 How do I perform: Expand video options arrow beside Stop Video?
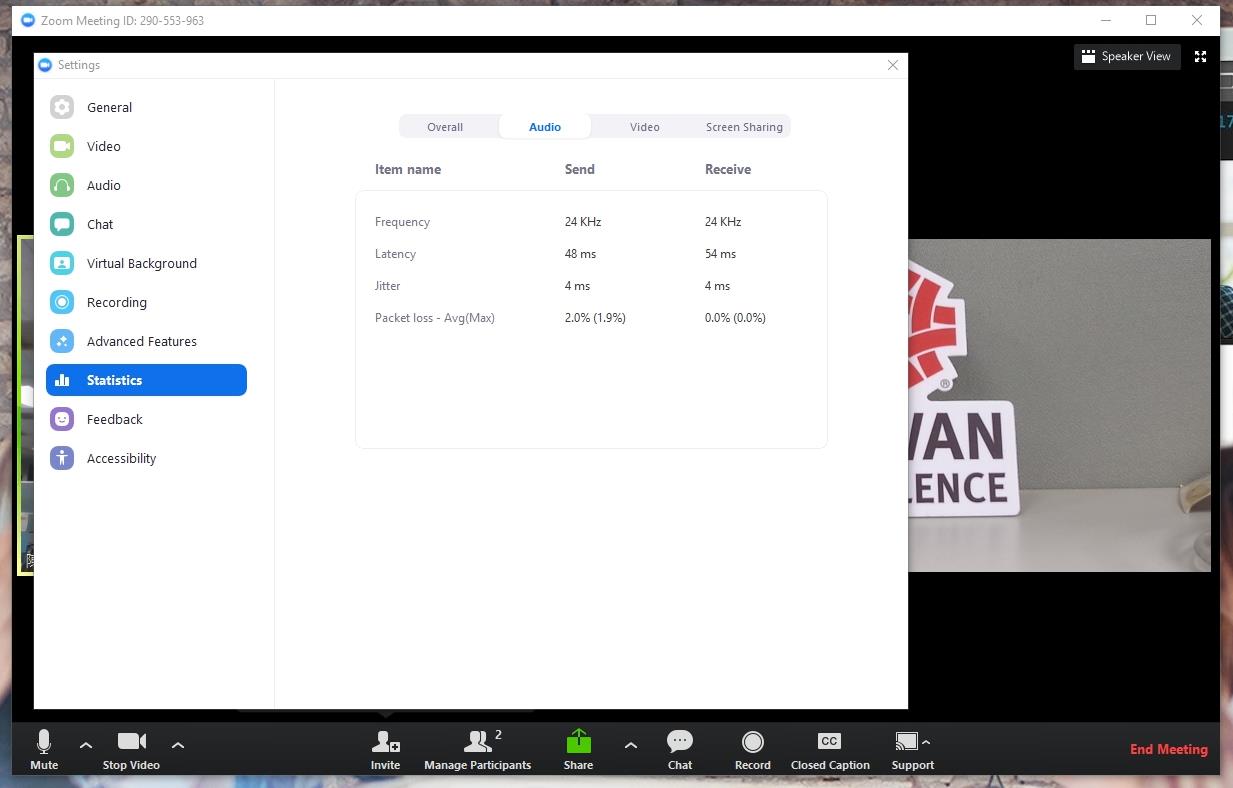[178, 745]
